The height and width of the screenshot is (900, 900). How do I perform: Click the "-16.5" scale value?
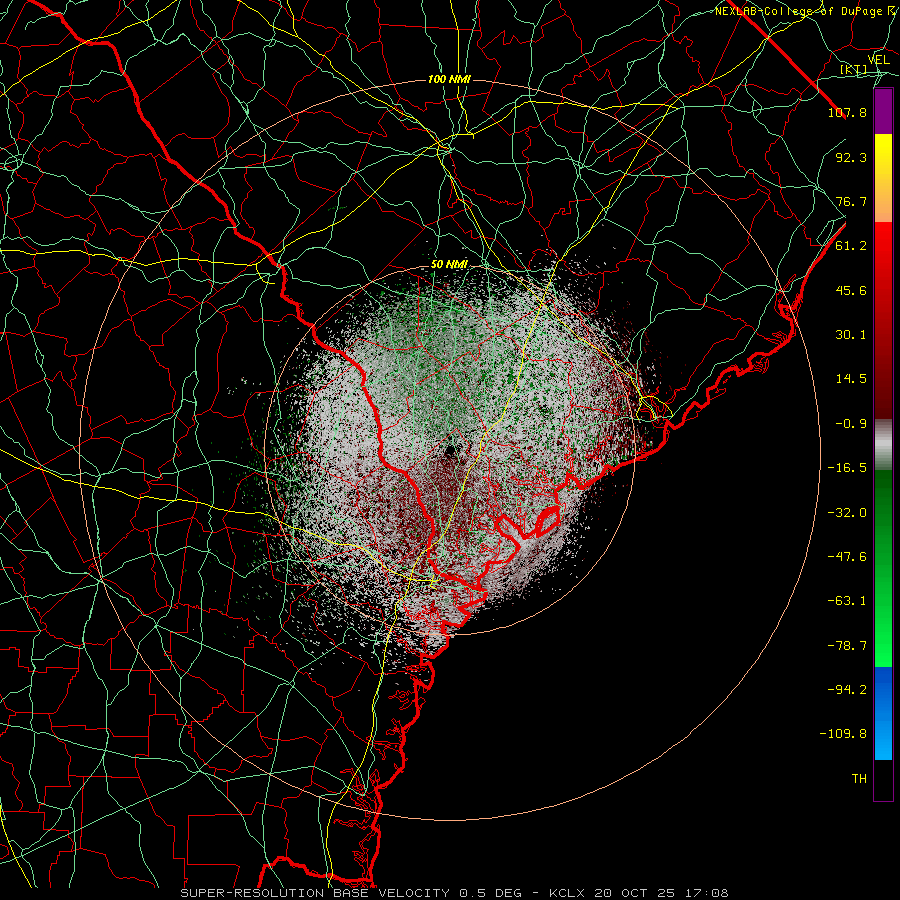point(847,468)
